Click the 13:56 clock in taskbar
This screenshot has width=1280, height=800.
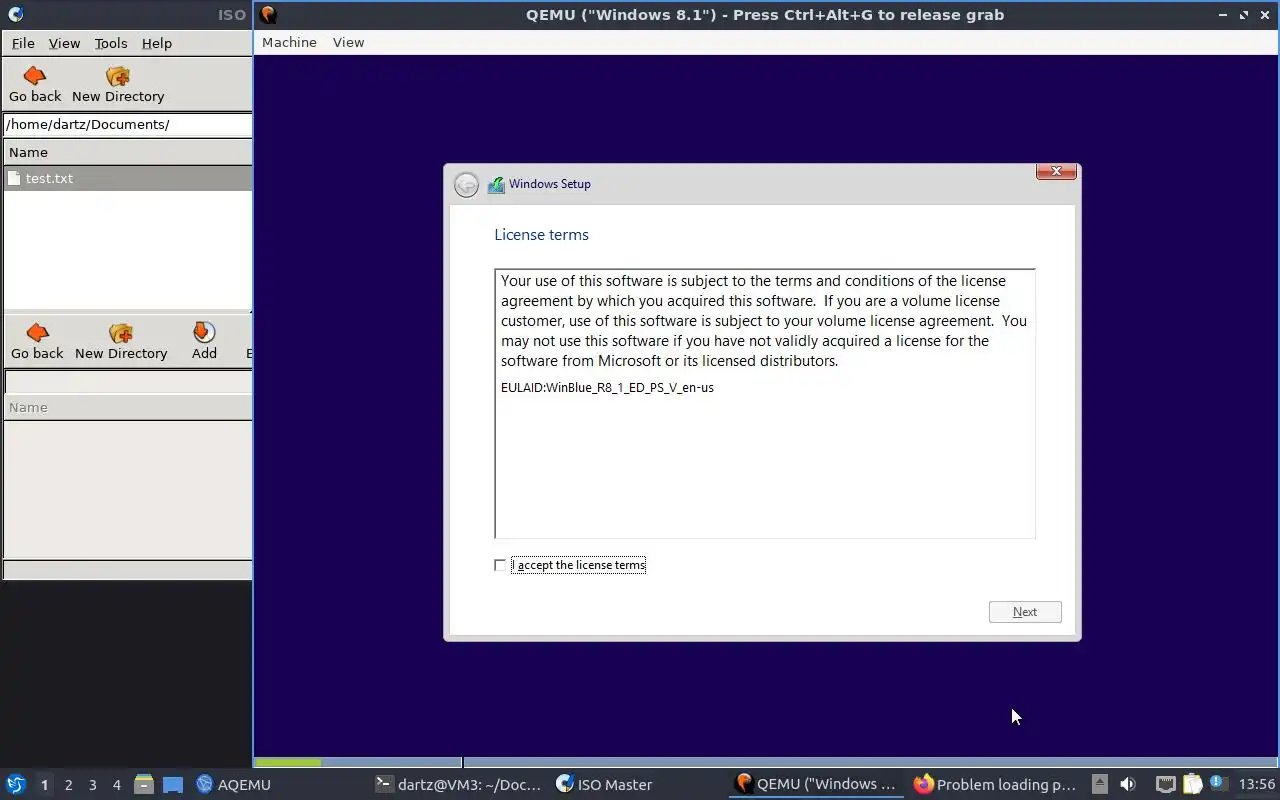coord(1256,784)
